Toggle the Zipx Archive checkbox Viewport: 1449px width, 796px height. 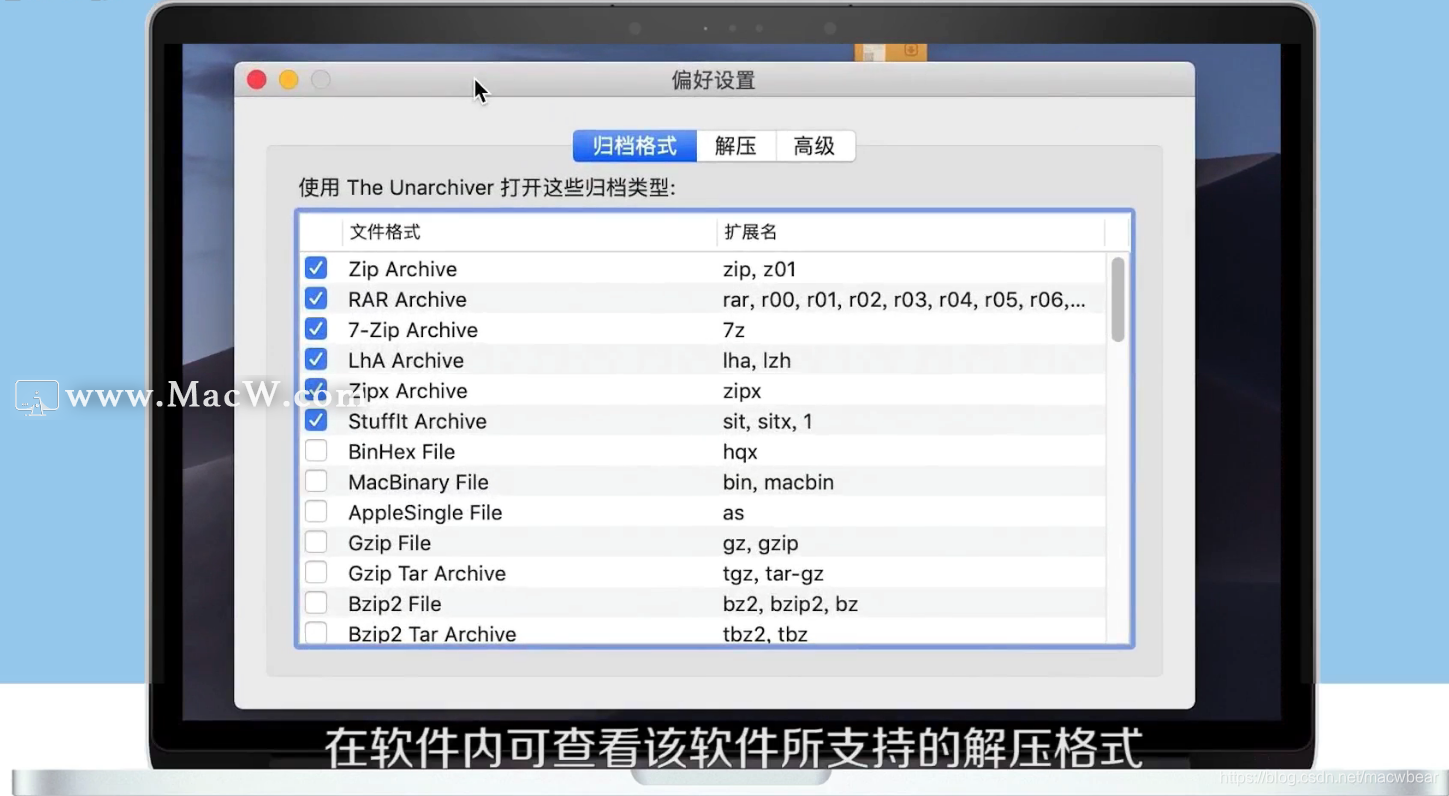[316, 390]
